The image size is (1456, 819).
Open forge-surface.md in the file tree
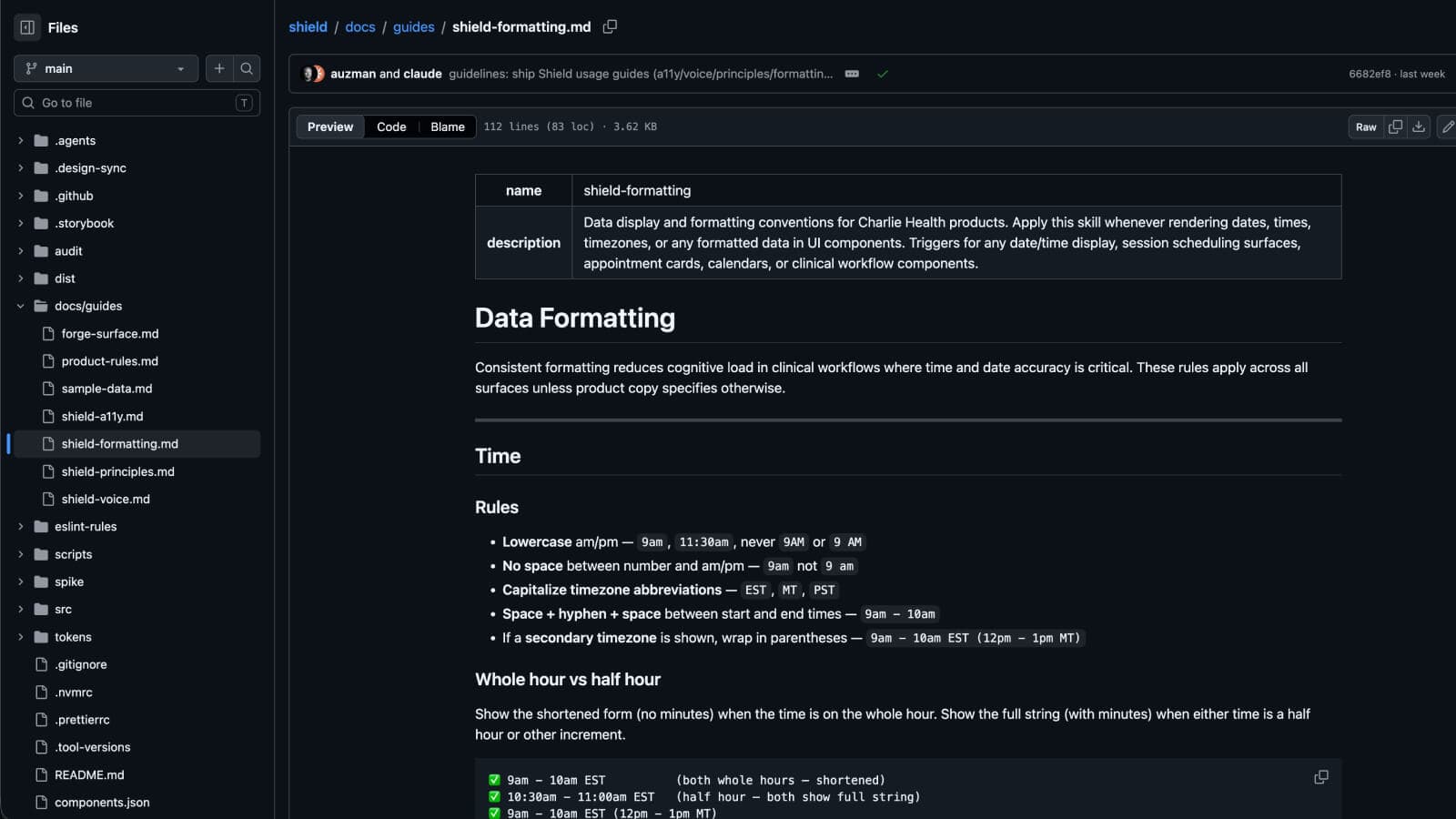pos(110,334)
